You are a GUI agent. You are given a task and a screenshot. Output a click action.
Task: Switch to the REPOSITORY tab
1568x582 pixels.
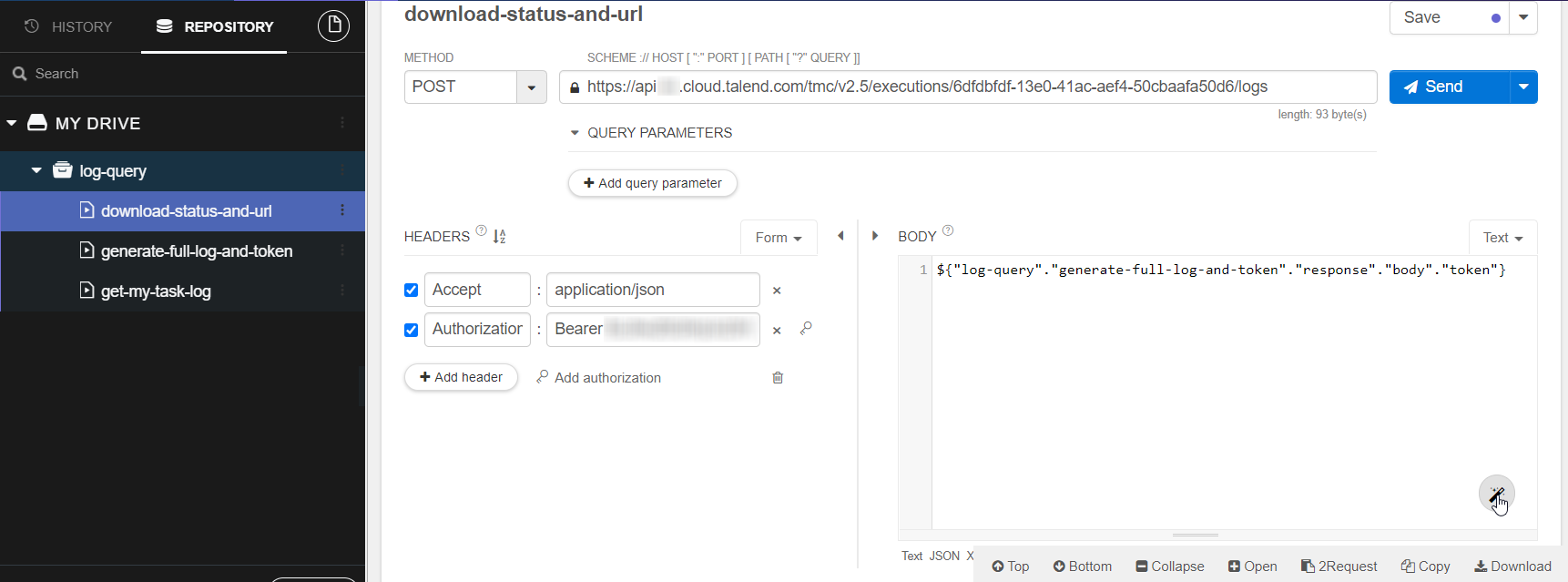[x=214, y=26]
